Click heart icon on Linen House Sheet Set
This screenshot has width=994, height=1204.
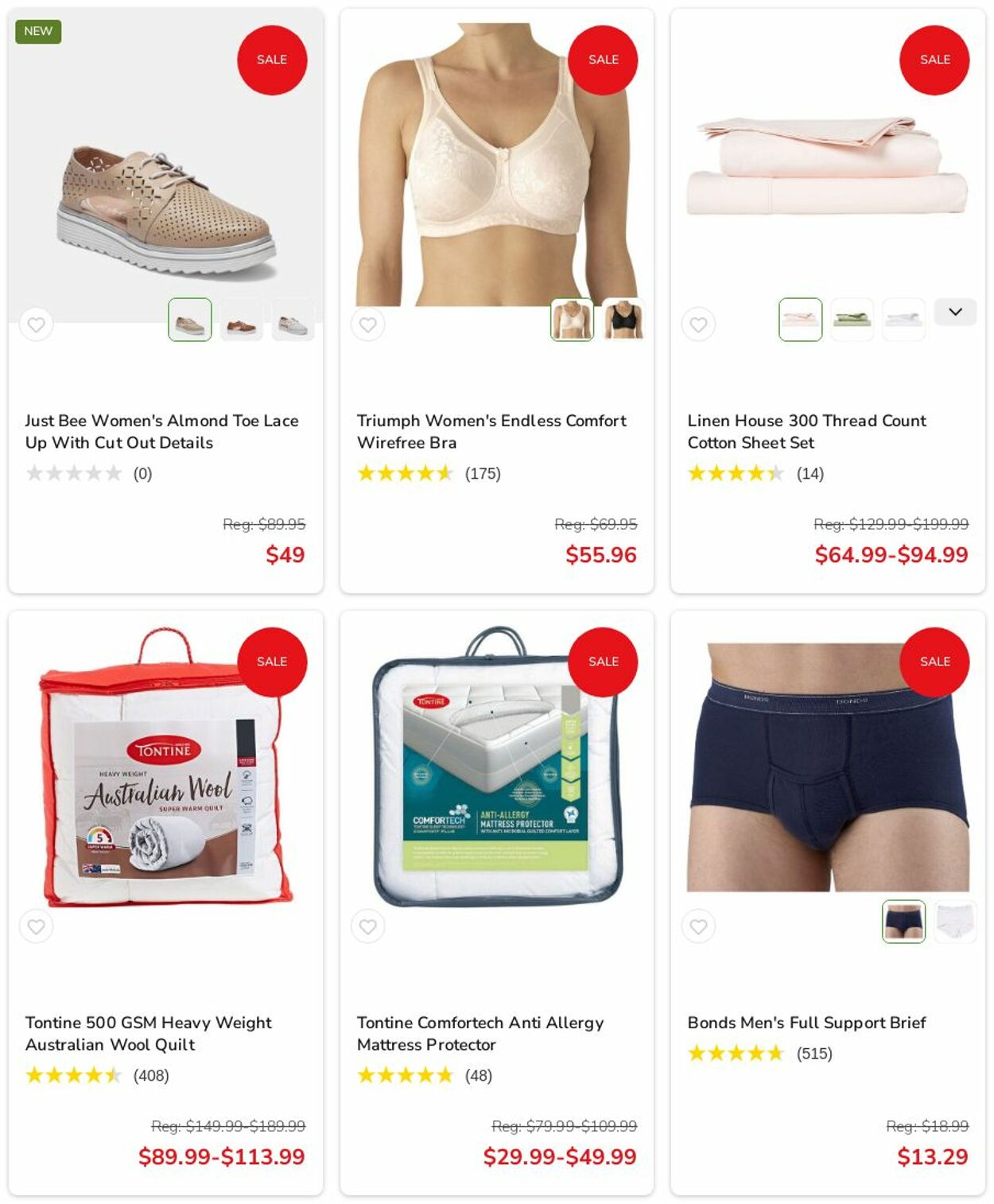(698, 324)
